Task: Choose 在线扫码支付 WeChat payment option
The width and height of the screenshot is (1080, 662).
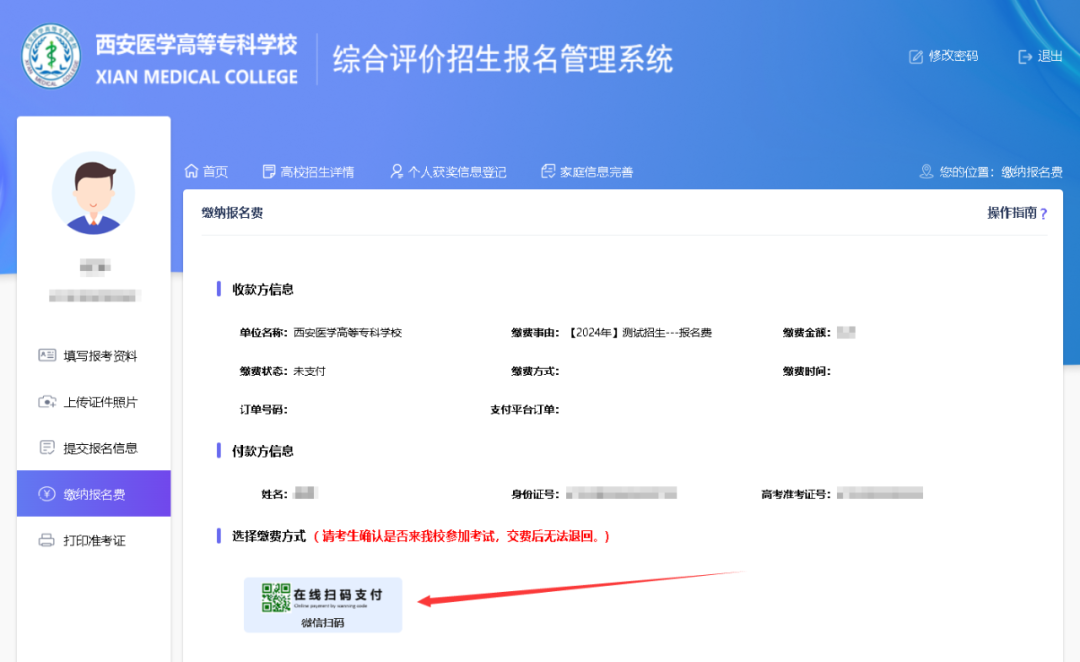Action: (323, 604)
